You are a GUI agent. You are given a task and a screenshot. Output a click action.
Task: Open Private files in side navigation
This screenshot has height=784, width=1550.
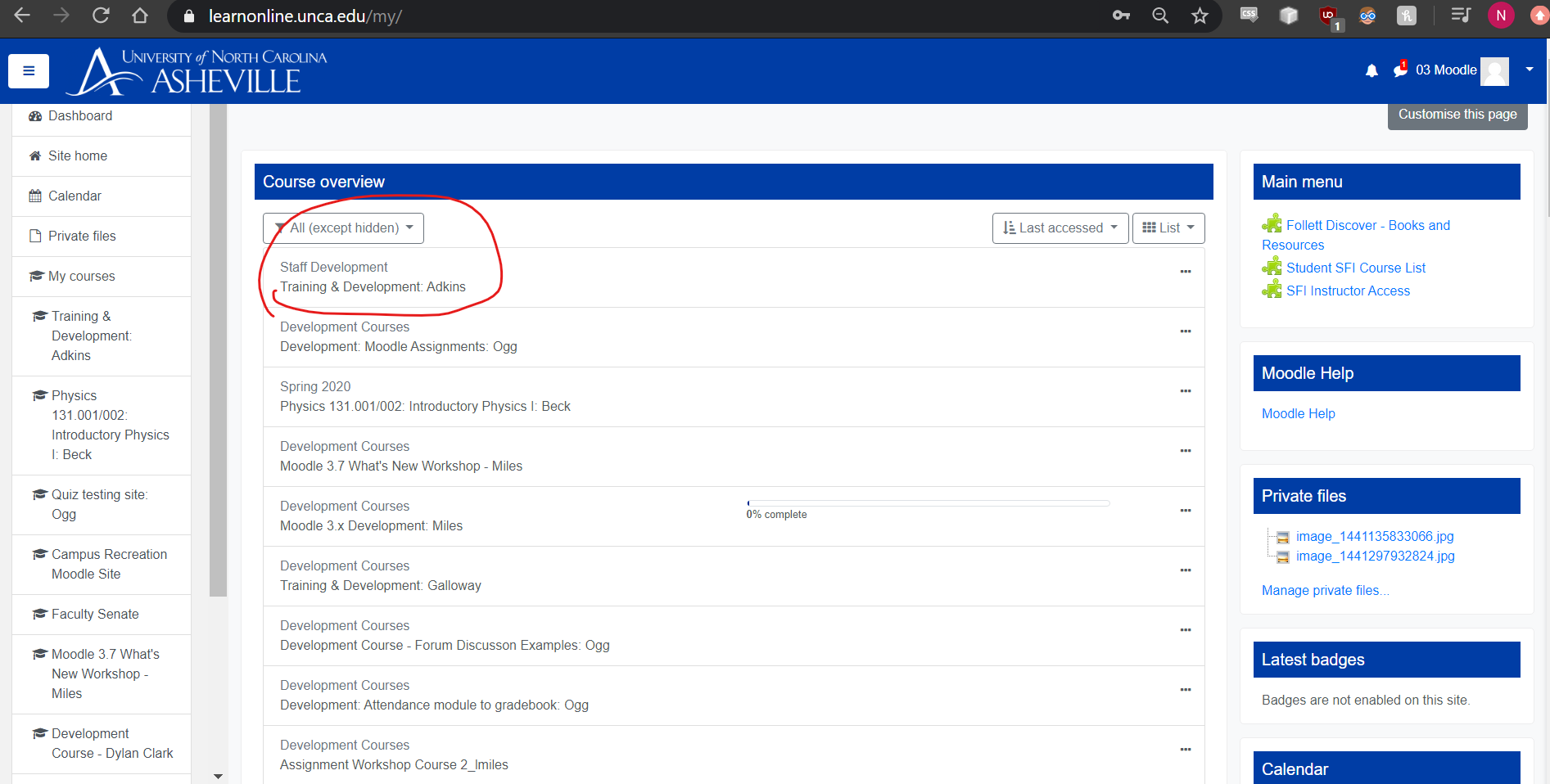click(x=82, y=237)
